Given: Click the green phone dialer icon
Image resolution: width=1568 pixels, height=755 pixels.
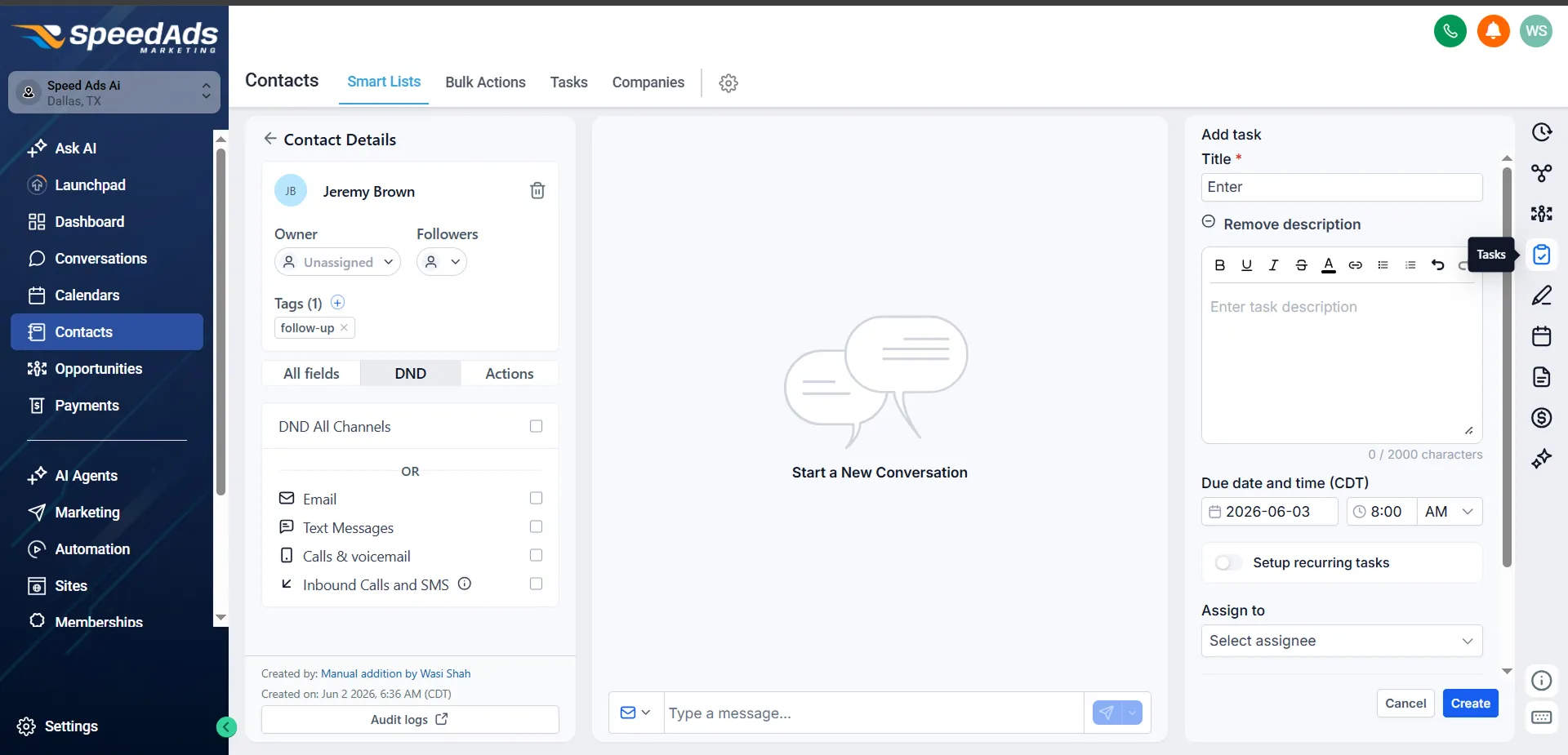Looking at the screenshot, I should point(1450,31).
